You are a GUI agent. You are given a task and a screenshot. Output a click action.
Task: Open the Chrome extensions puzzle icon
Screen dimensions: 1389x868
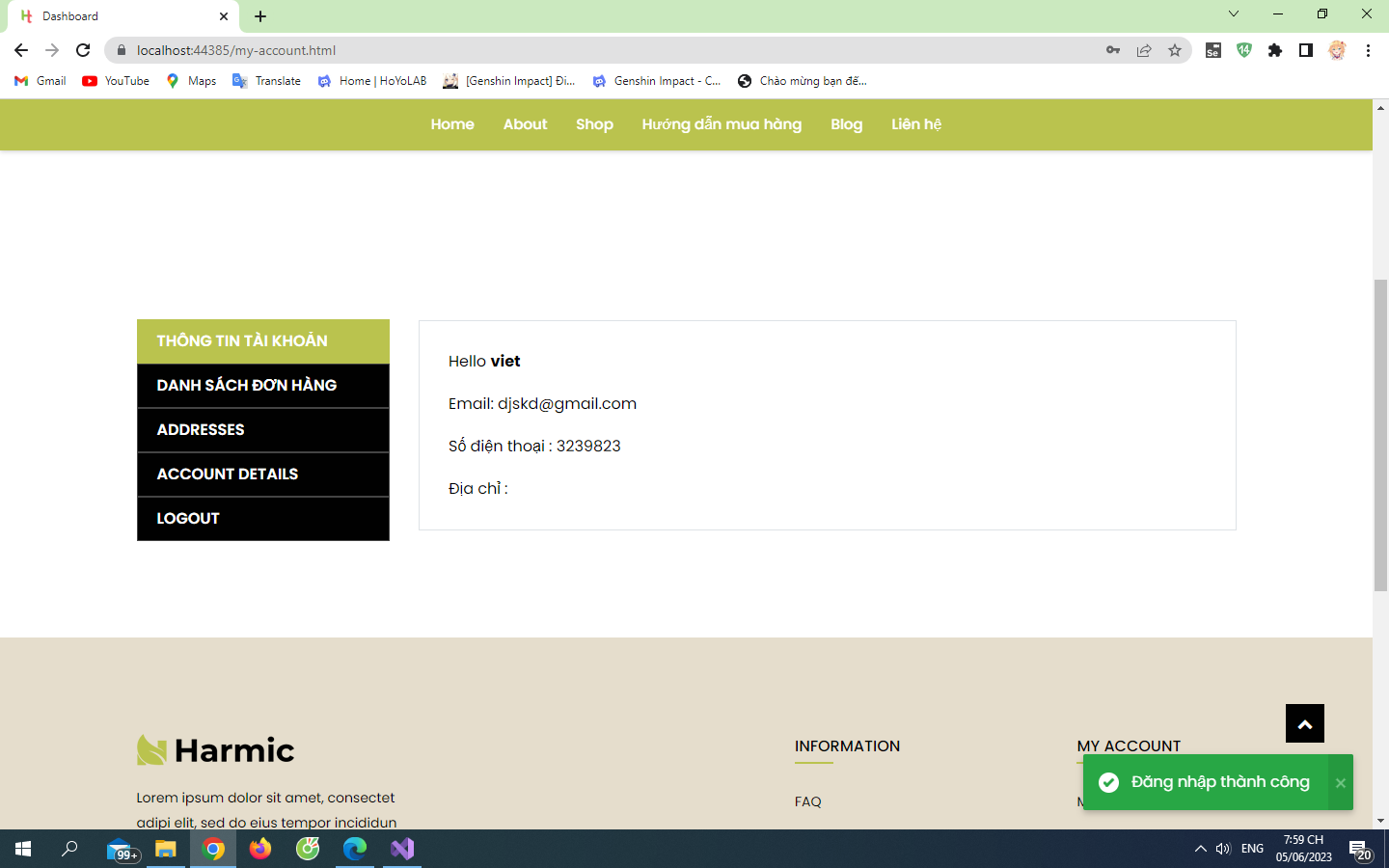pos(1275,49)
